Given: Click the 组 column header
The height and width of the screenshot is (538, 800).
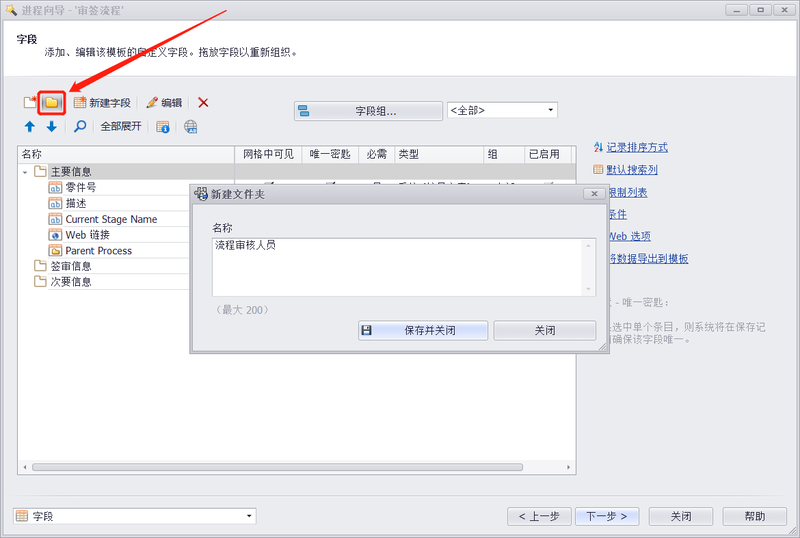Looking at the screenshot, I should [x=504, y=154].
